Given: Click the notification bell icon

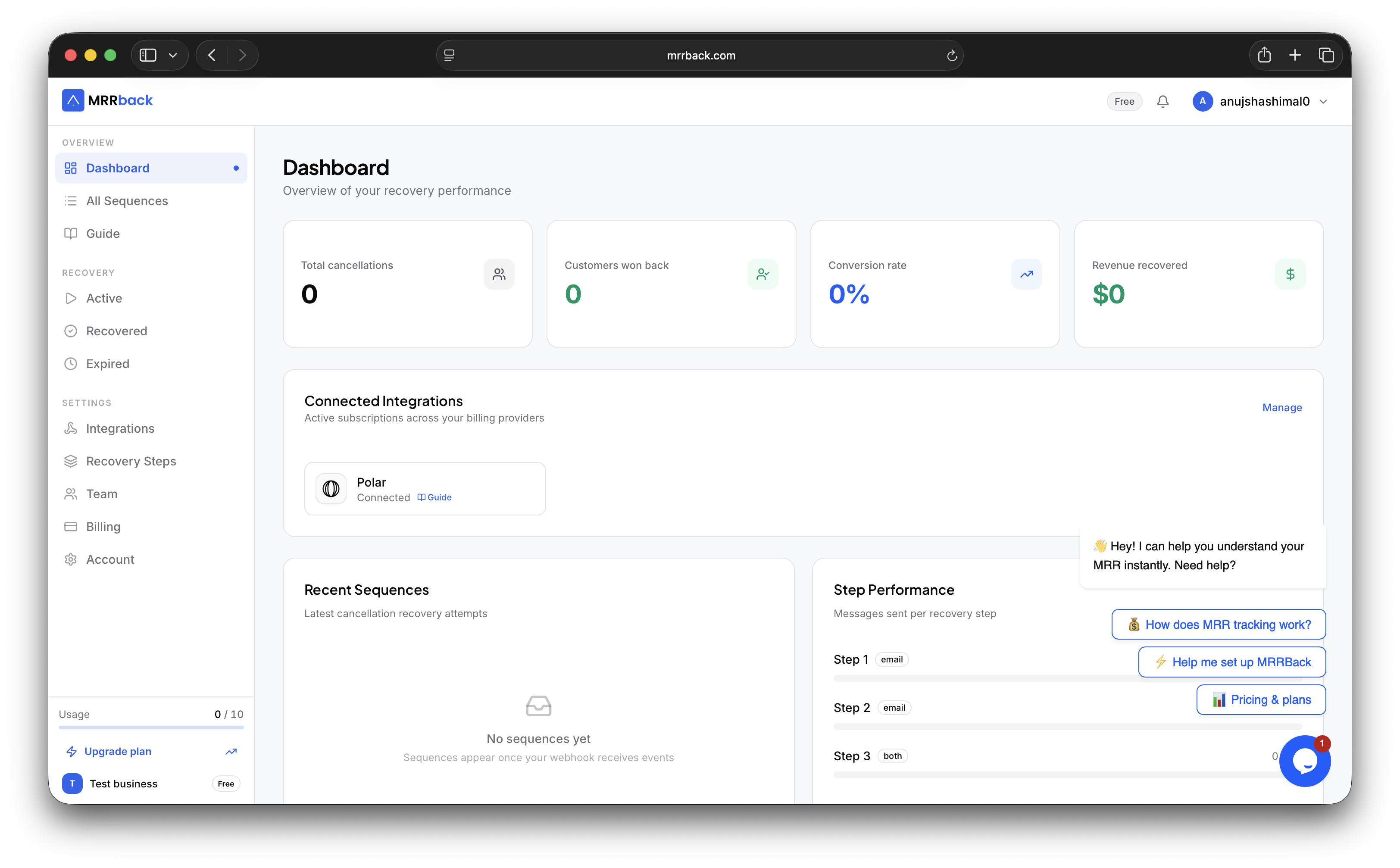Looking at the screenshot, I should [x=1162, y=102].
